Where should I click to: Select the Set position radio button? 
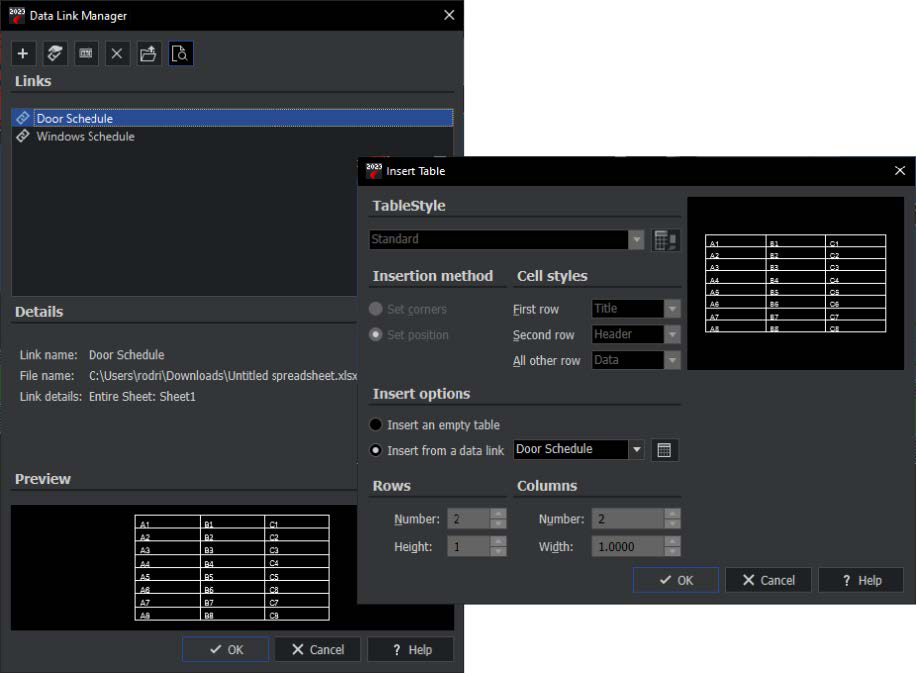point(376,334)
